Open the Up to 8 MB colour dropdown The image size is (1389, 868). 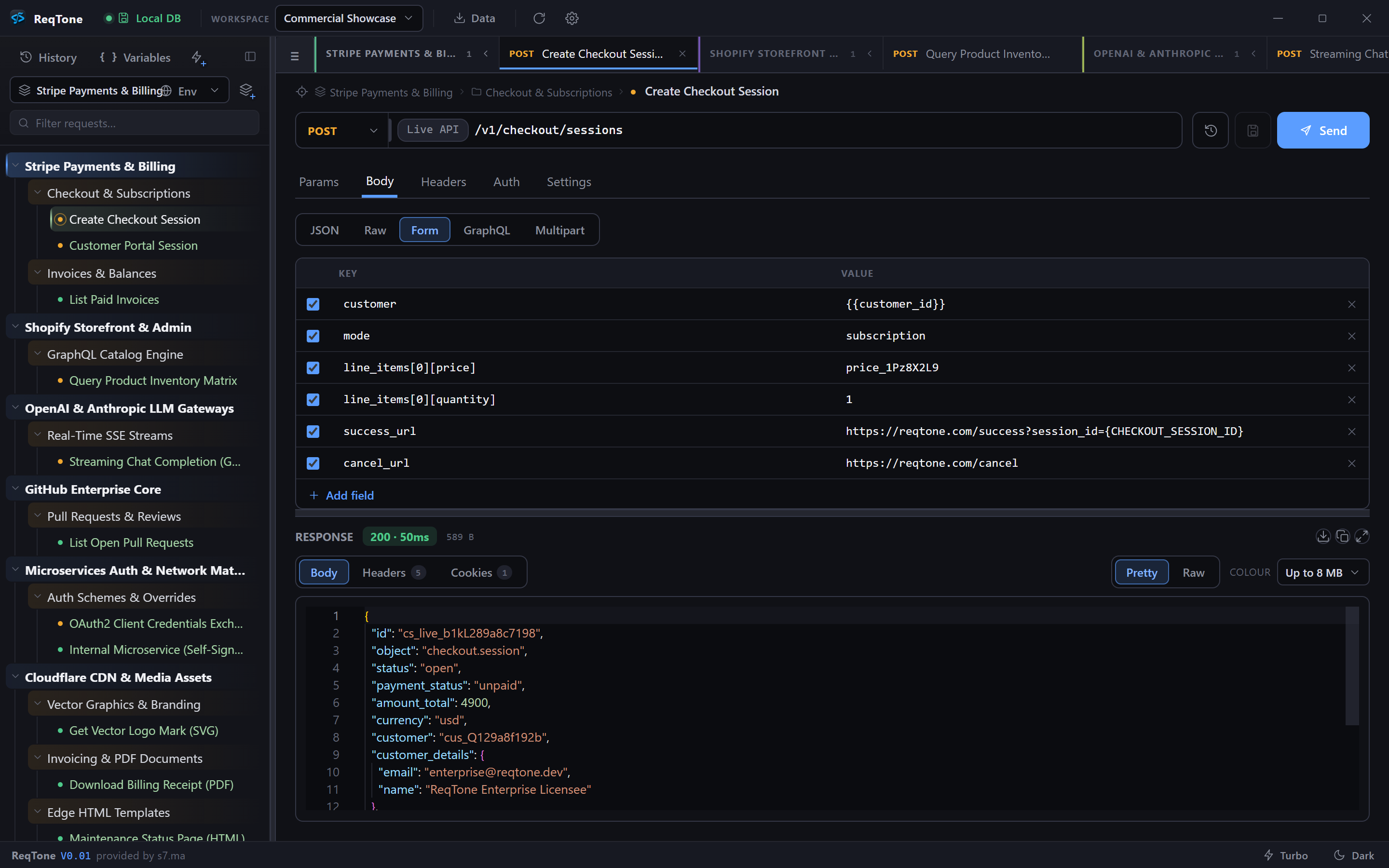click(1322, 572)
